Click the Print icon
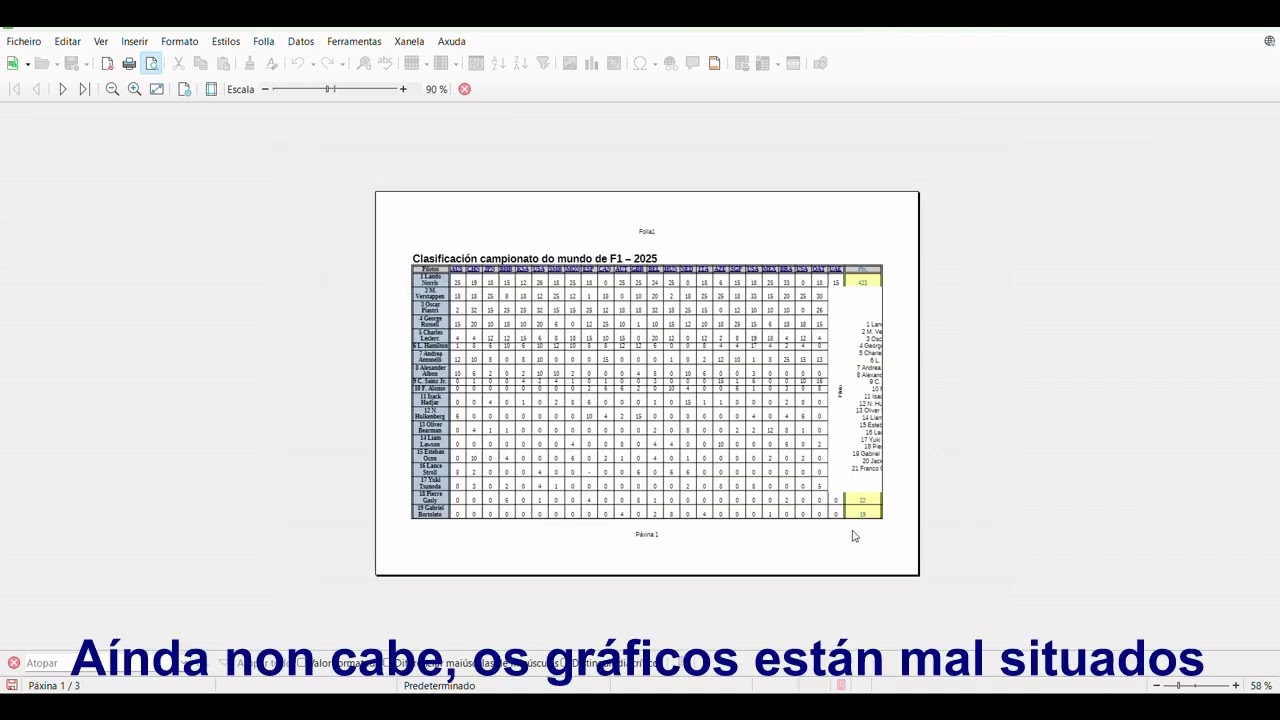1280x720 pixels. click(x=129, y=64)
